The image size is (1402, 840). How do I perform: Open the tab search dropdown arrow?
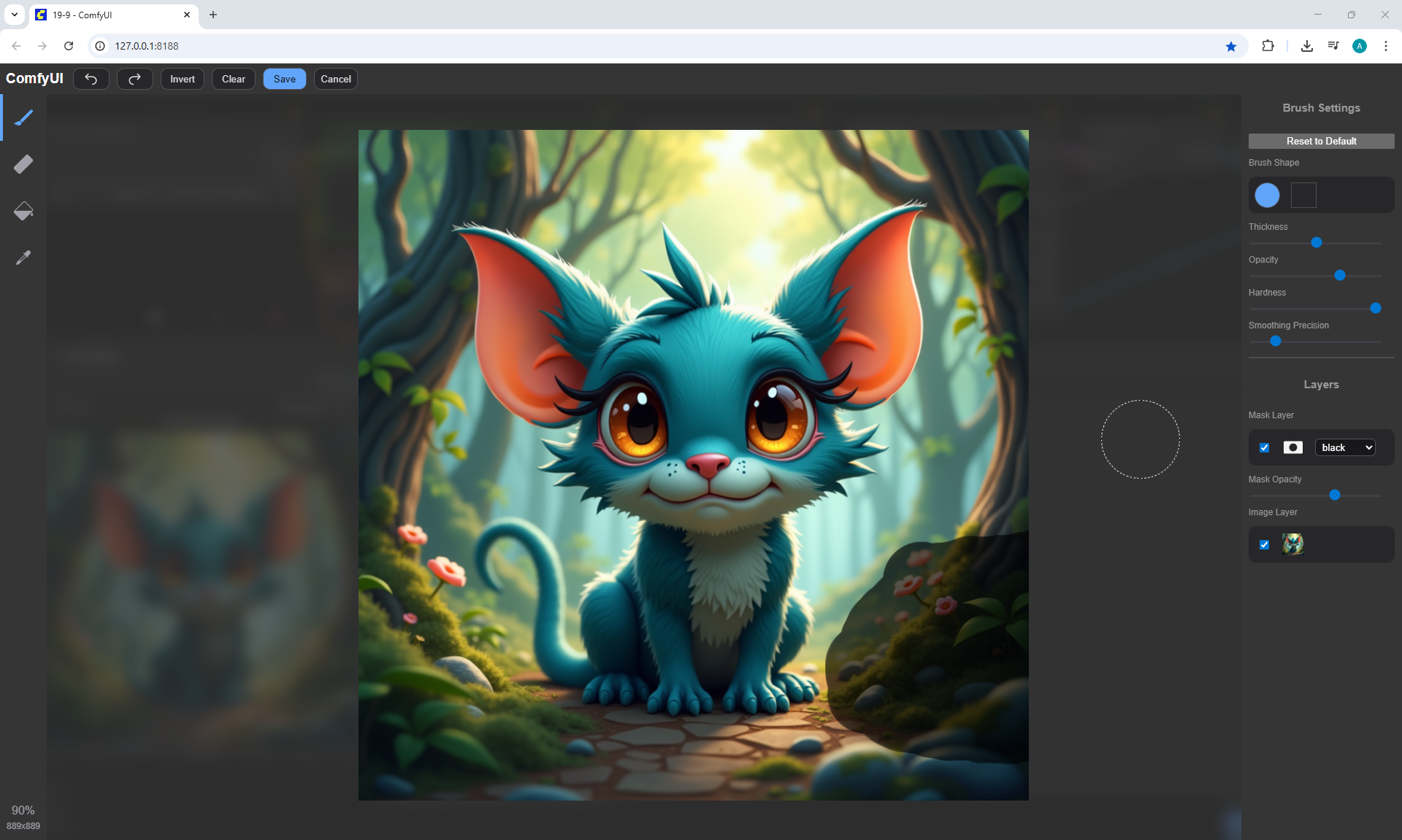[15, 15]
